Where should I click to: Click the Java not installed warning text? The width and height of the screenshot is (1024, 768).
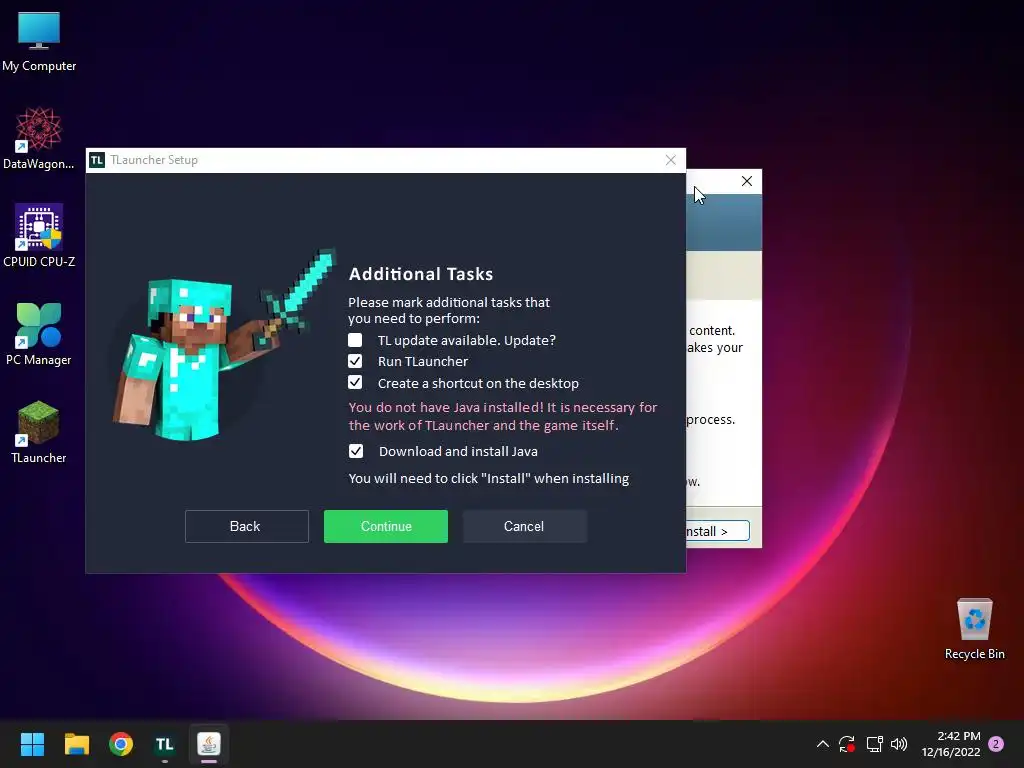click(503, 416)
